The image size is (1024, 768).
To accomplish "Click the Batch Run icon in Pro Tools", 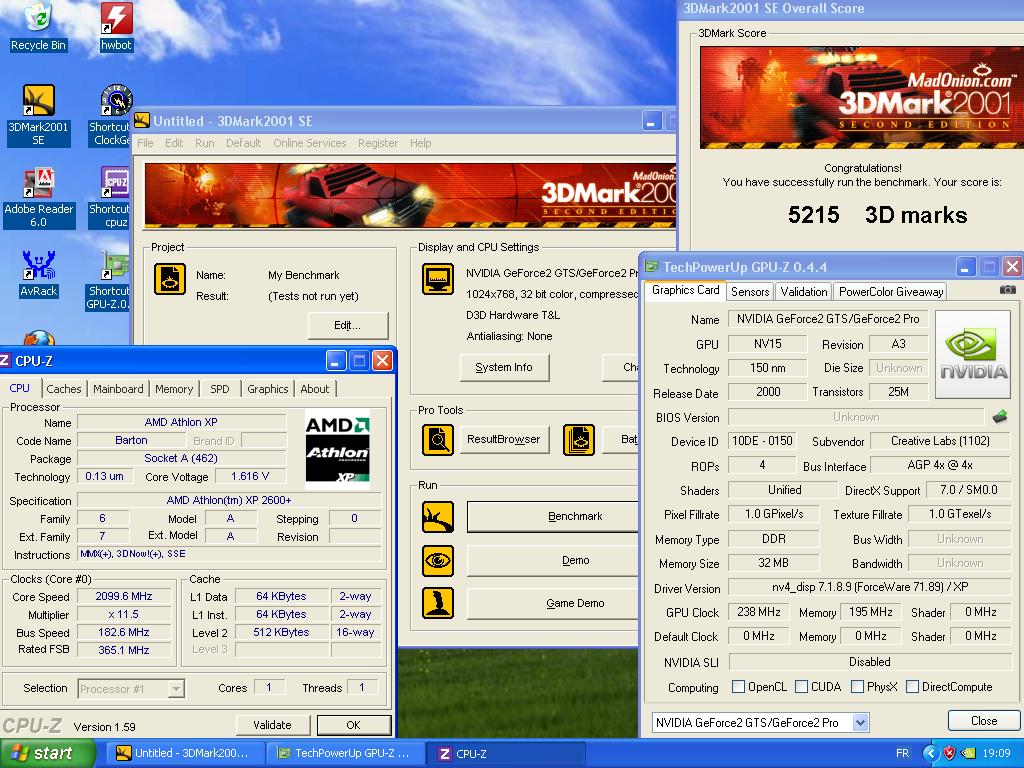I will click(x=579, y=440).
